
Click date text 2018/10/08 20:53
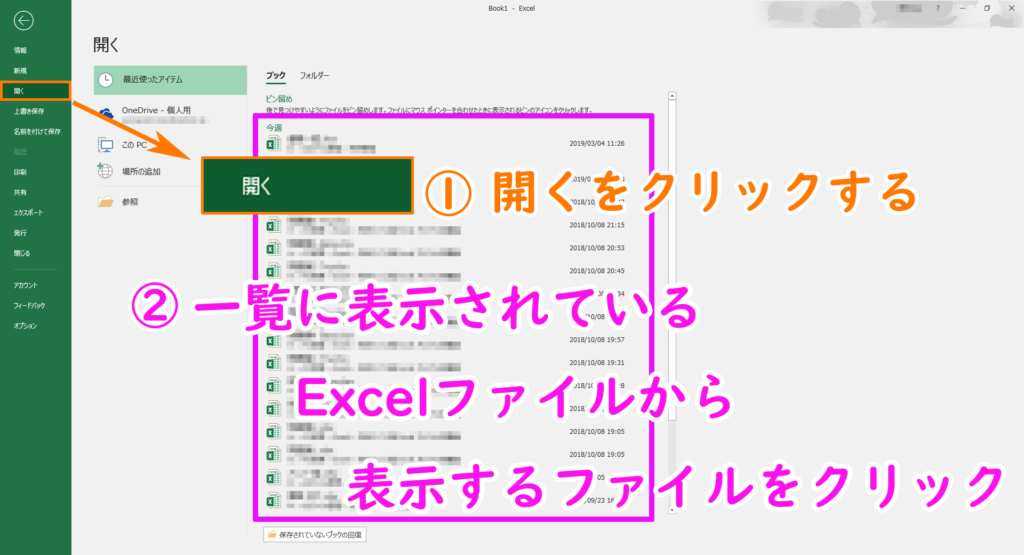(x=597, y=248)
